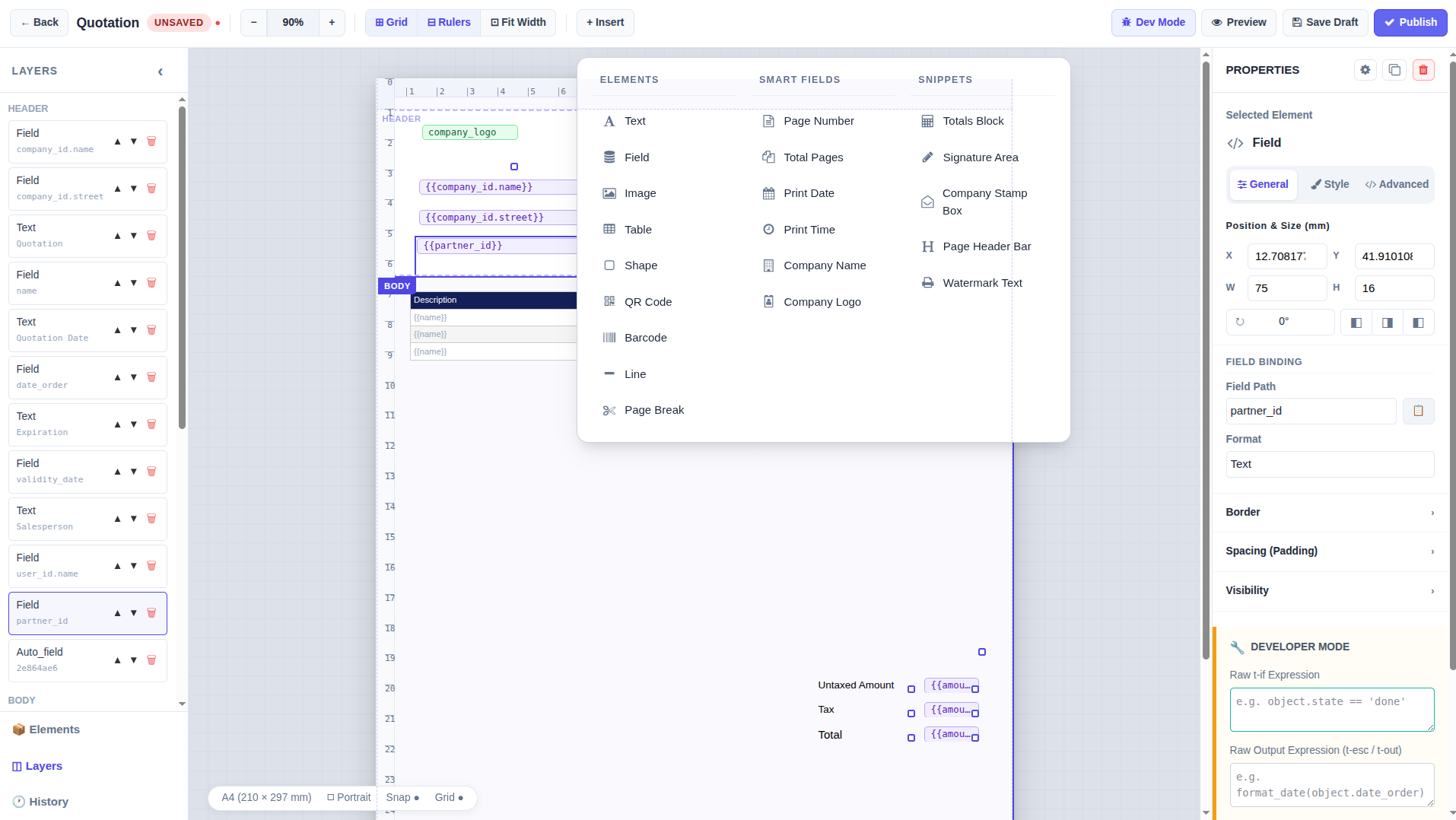
Task: Toggle Snap in the status bar
Action: [402, 797]
